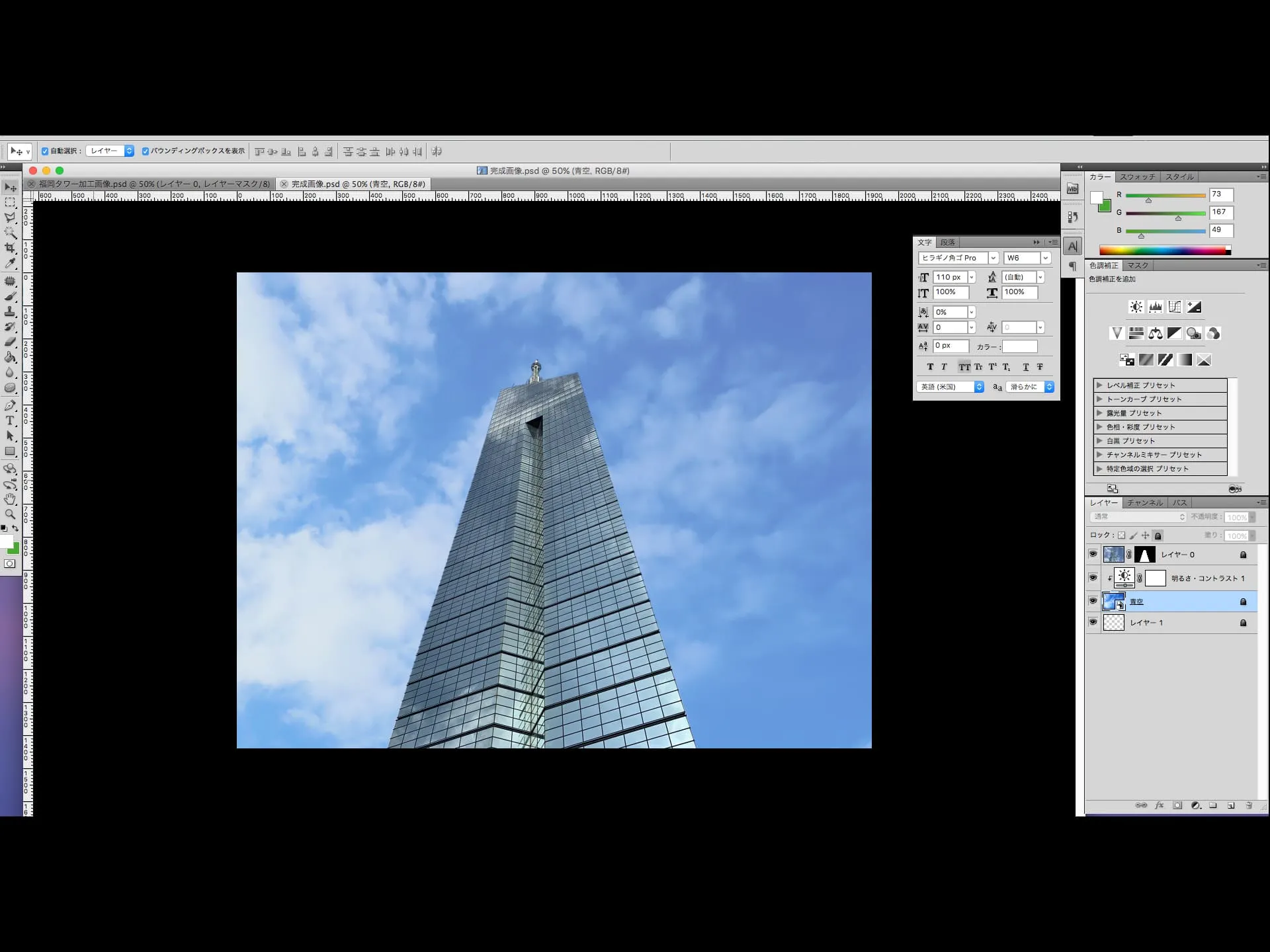Select the Eyedropper tool
Viewport: 1270px width, 952px height.
point(10,264)
